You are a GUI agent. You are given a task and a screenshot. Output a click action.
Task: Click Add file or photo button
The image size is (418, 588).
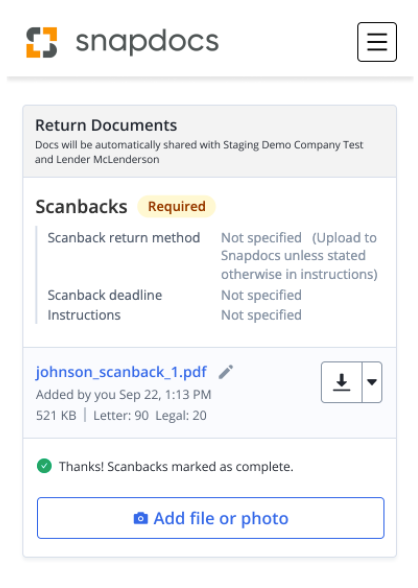(x=211, y=518)
